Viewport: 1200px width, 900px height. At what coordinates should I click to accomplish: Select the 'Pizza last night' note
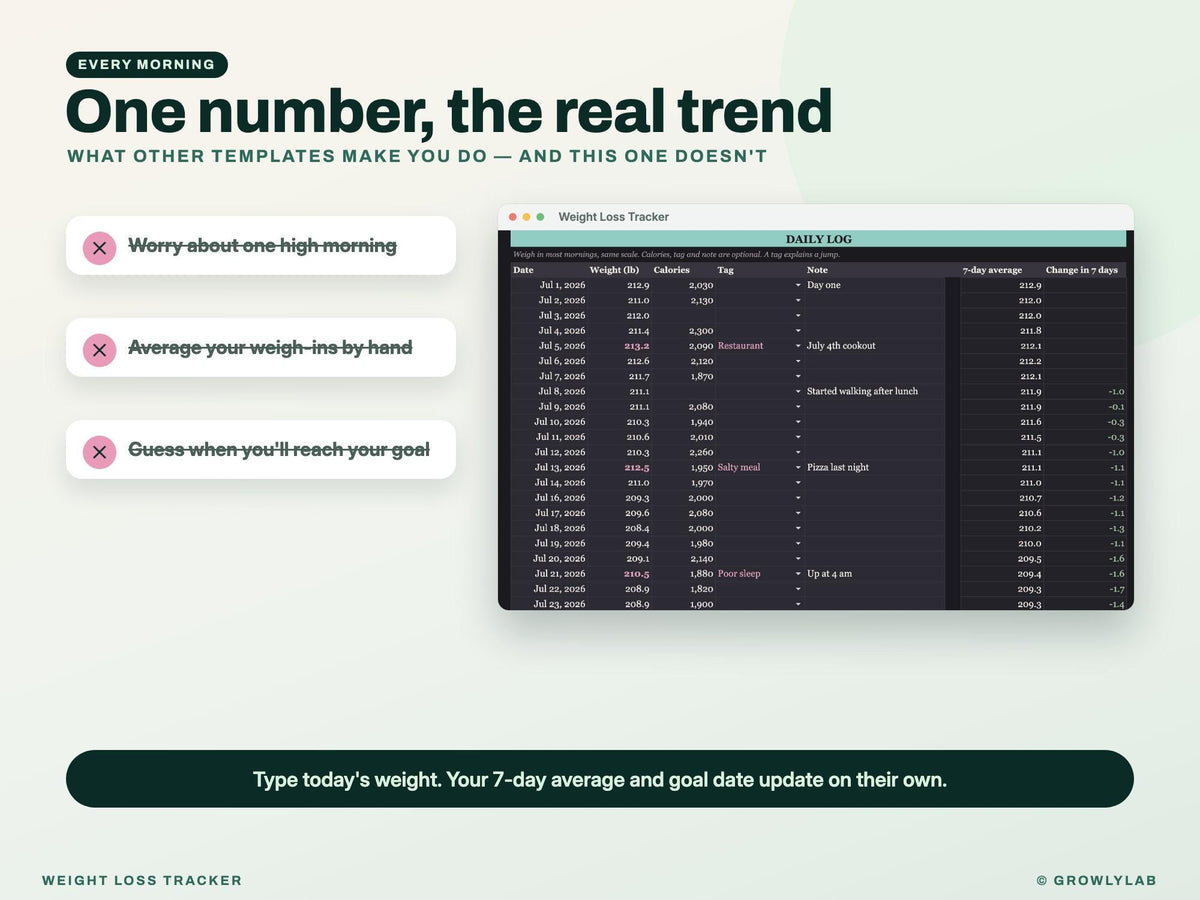click(x=875, y=468)
